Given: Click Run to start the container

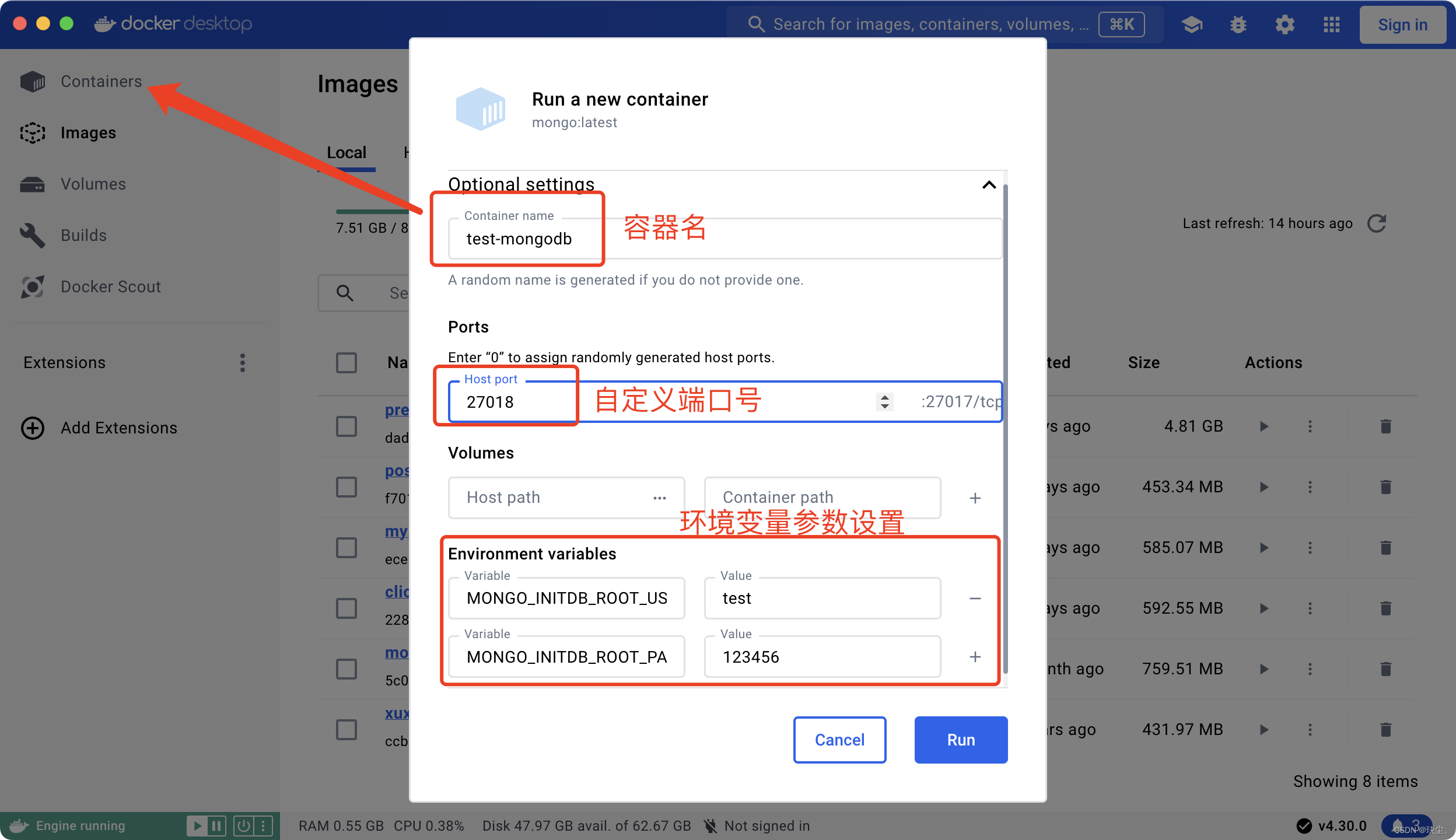Looking at the screenshot, I should (961, 740).
